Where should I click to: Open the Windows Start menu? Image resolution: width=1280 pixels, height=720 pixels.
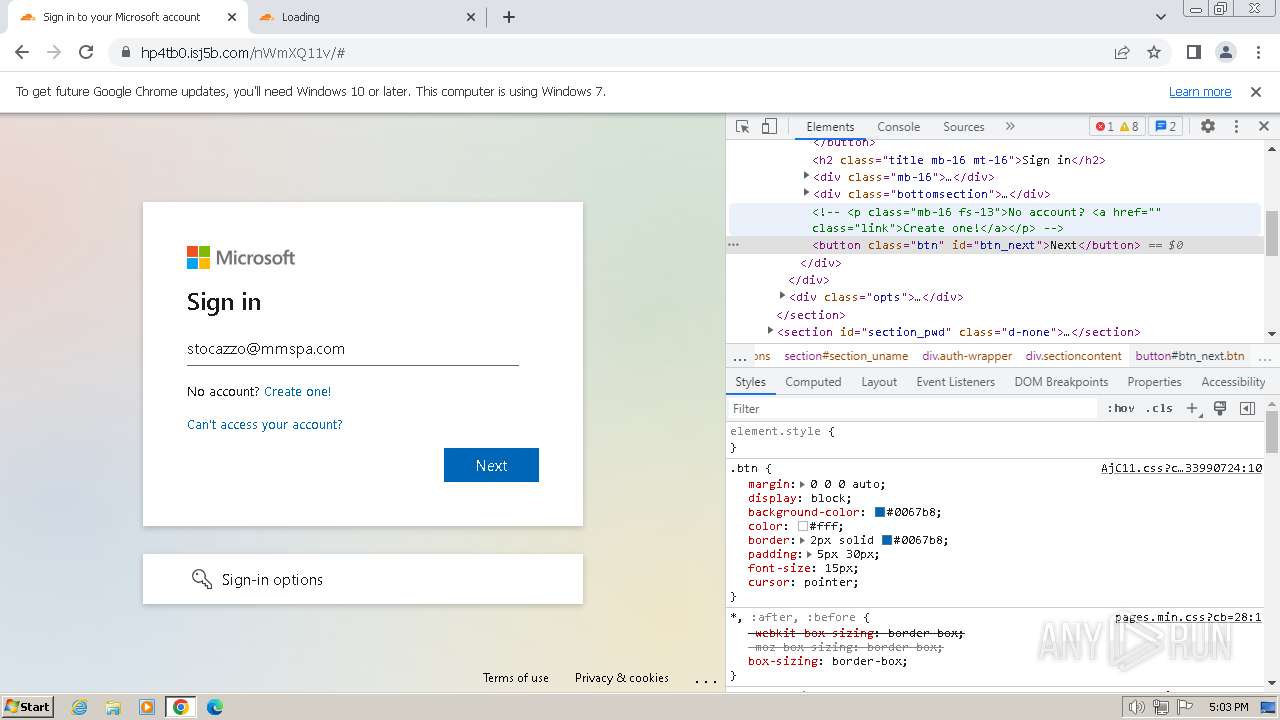point(28,706)
